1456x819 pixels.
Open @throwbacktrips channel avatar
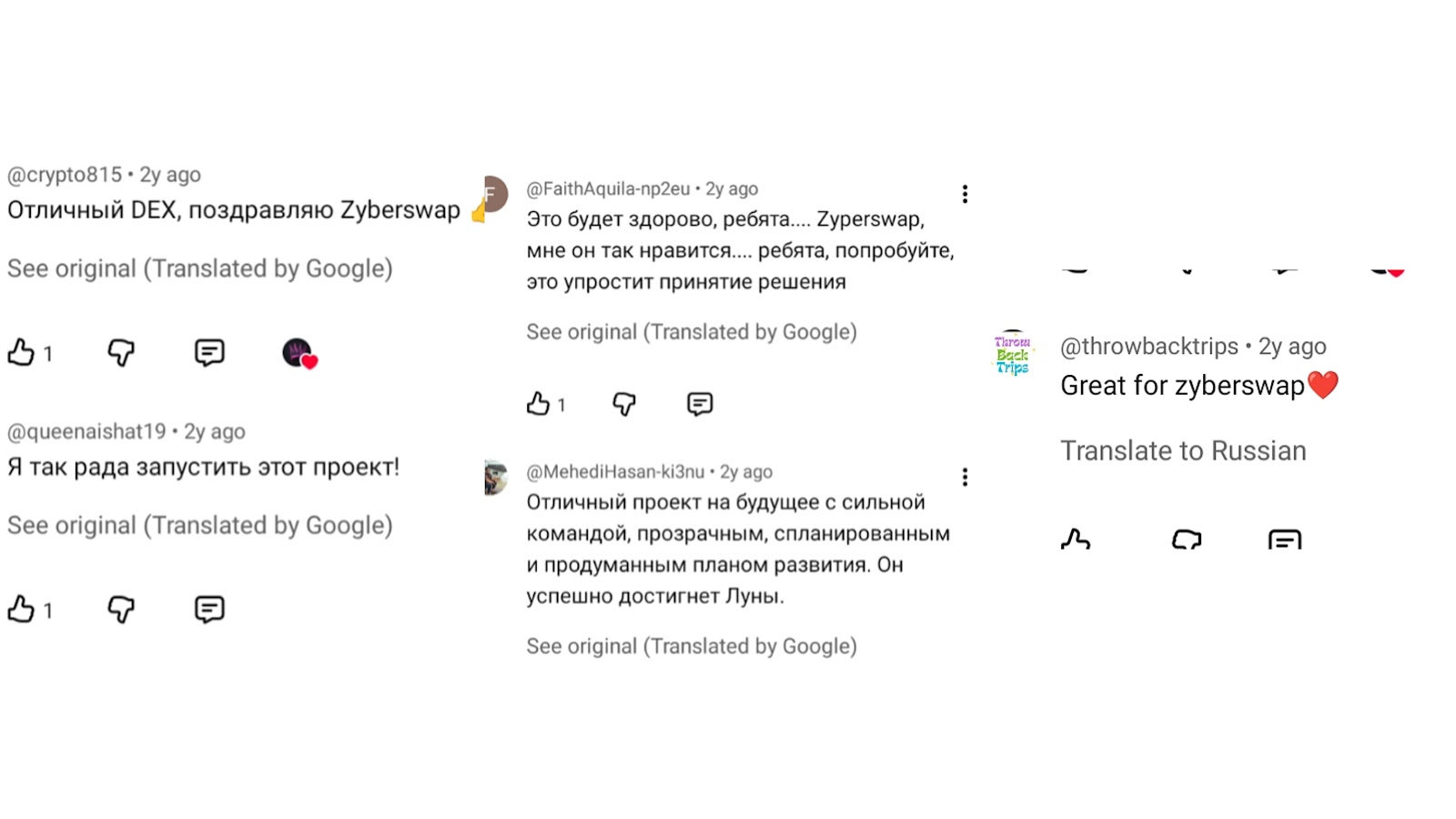(x=1012, y=354)
